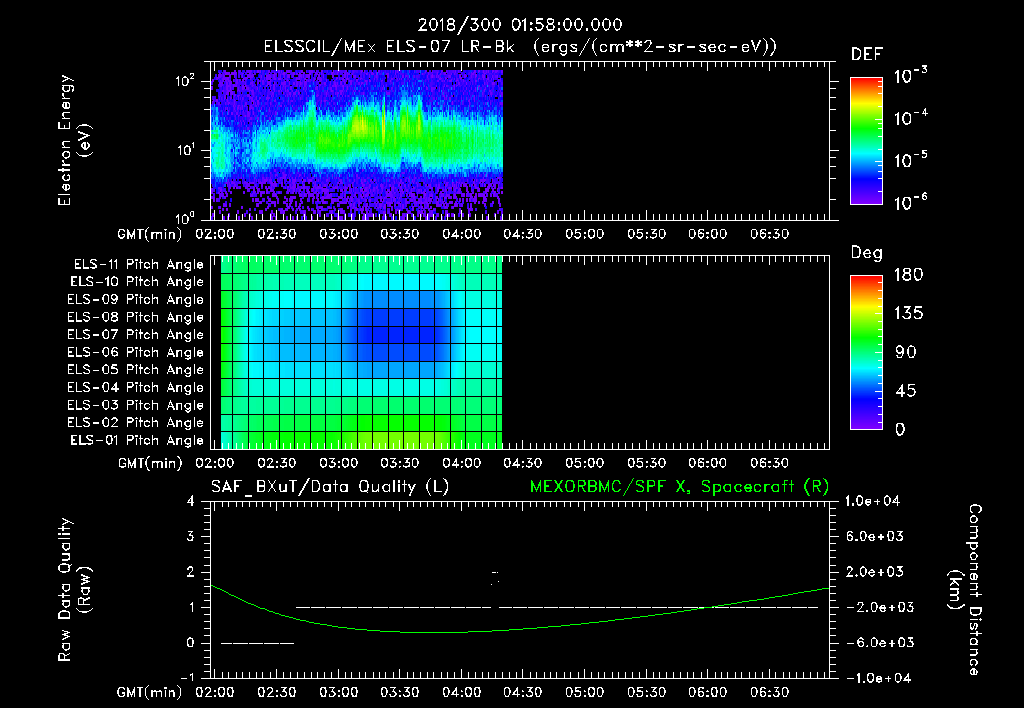The image size is (1024, 708).
Task: Click the DEF color scale bar
Action: (x=866, y=140)
